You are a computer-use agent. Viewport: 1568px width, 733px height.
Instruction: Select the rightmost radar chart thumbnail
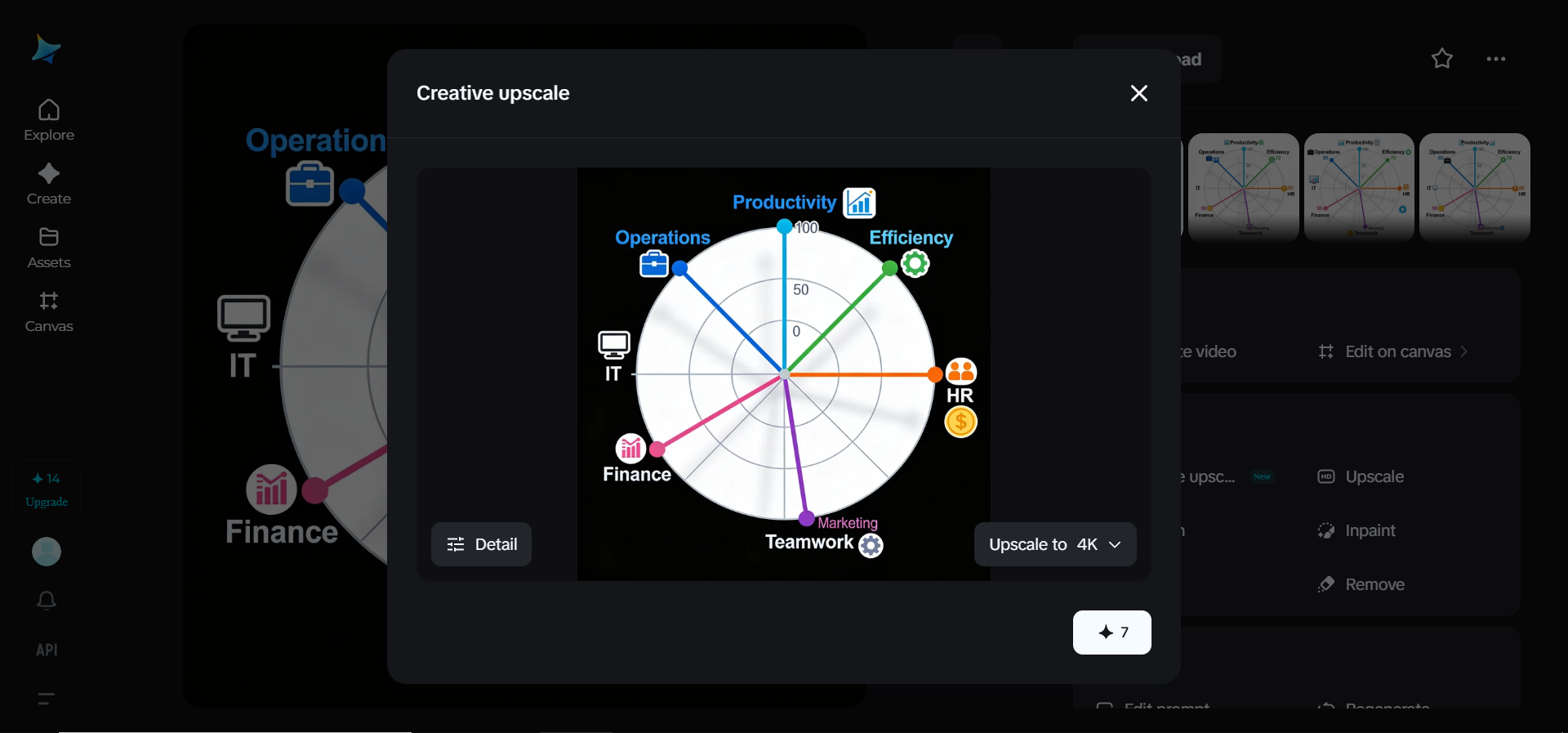tap(1474, 187)
